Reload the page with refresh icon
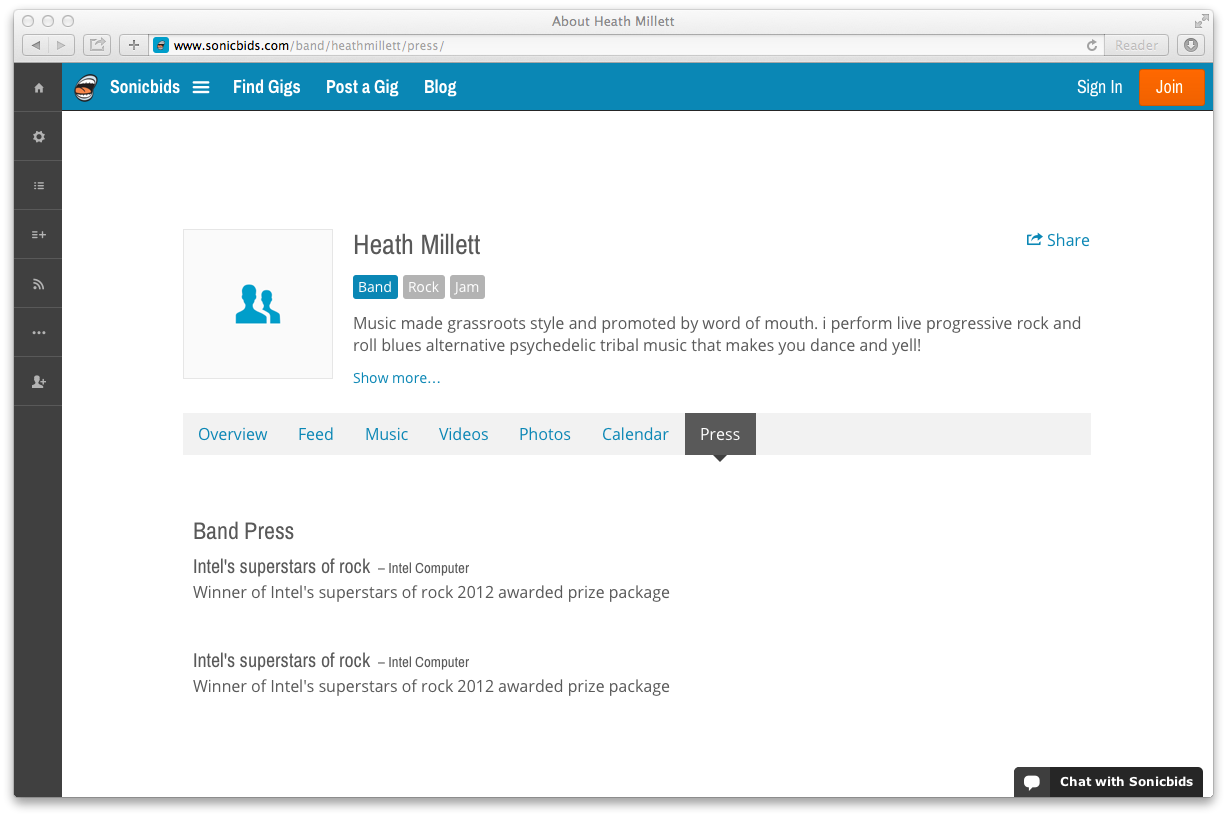 [x=1092, y=45]
